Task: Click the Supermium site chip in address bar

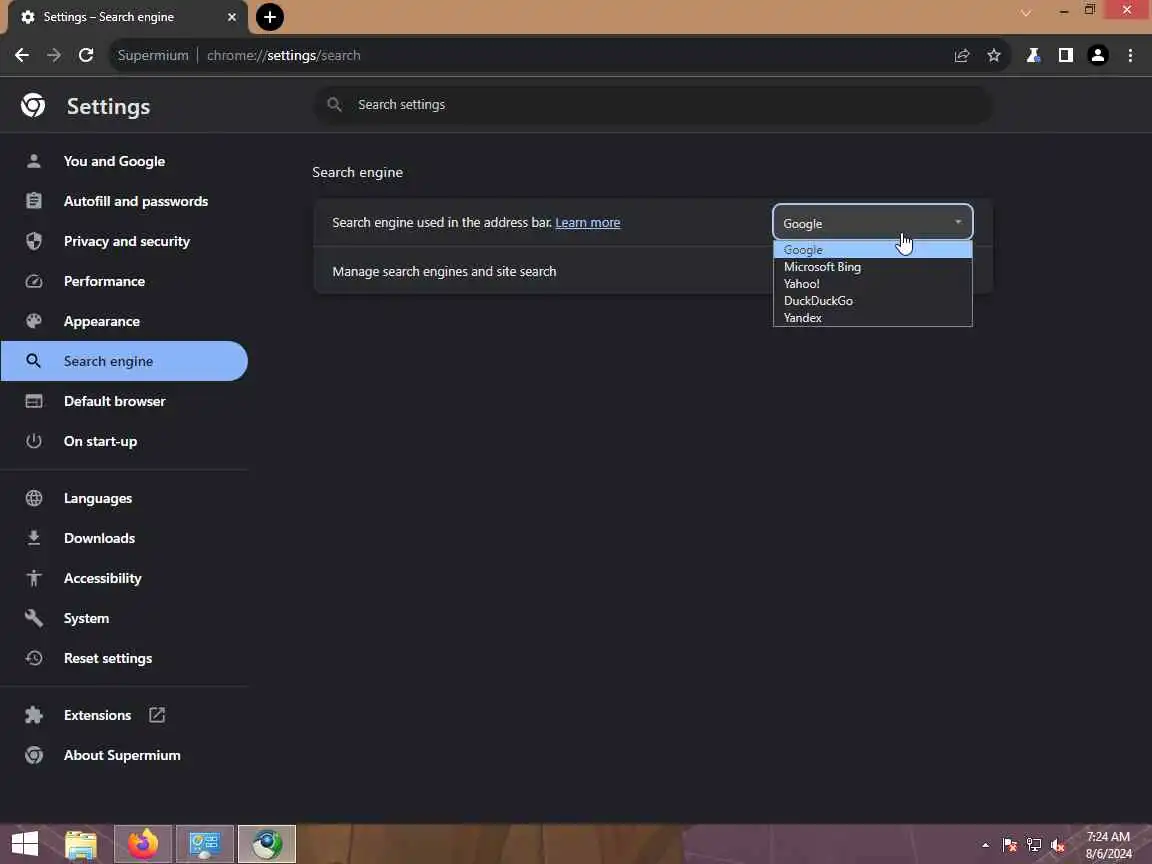Action: [x=153, y=55]
